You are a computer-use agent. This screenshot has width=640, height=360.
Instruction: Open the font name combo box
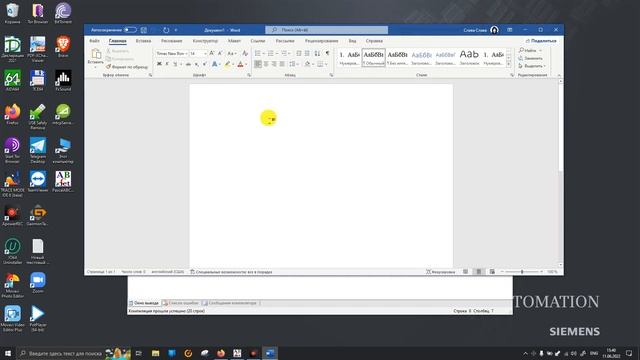pyautogui.click(x=171, y=53)
